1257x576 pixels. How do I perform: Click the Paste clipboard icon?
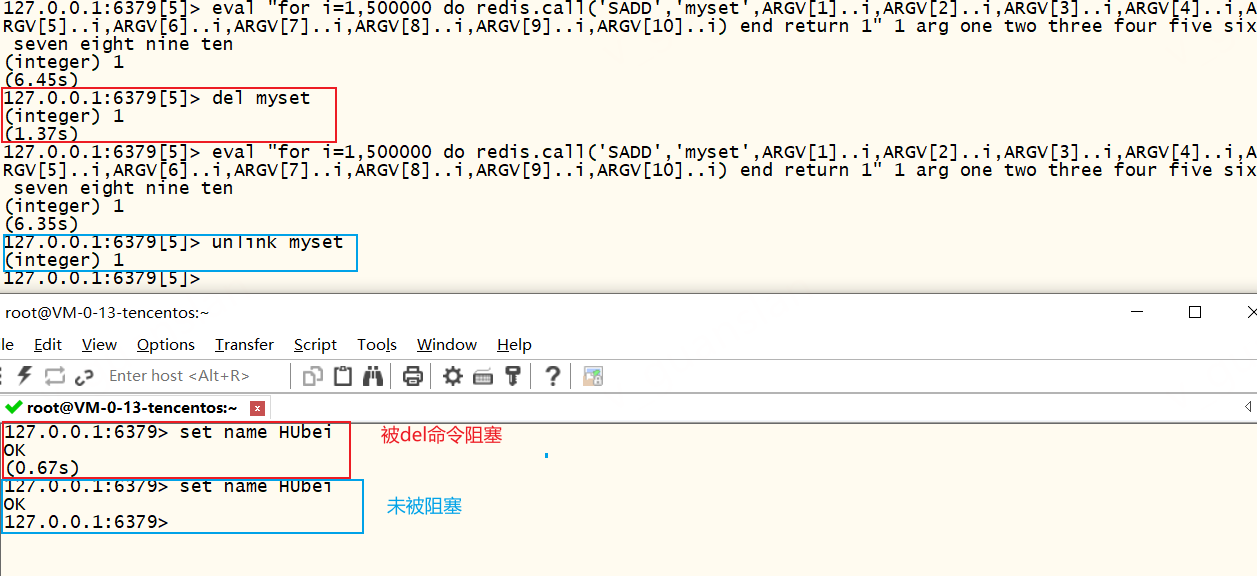pyautogui.click(x=343, y=376)
